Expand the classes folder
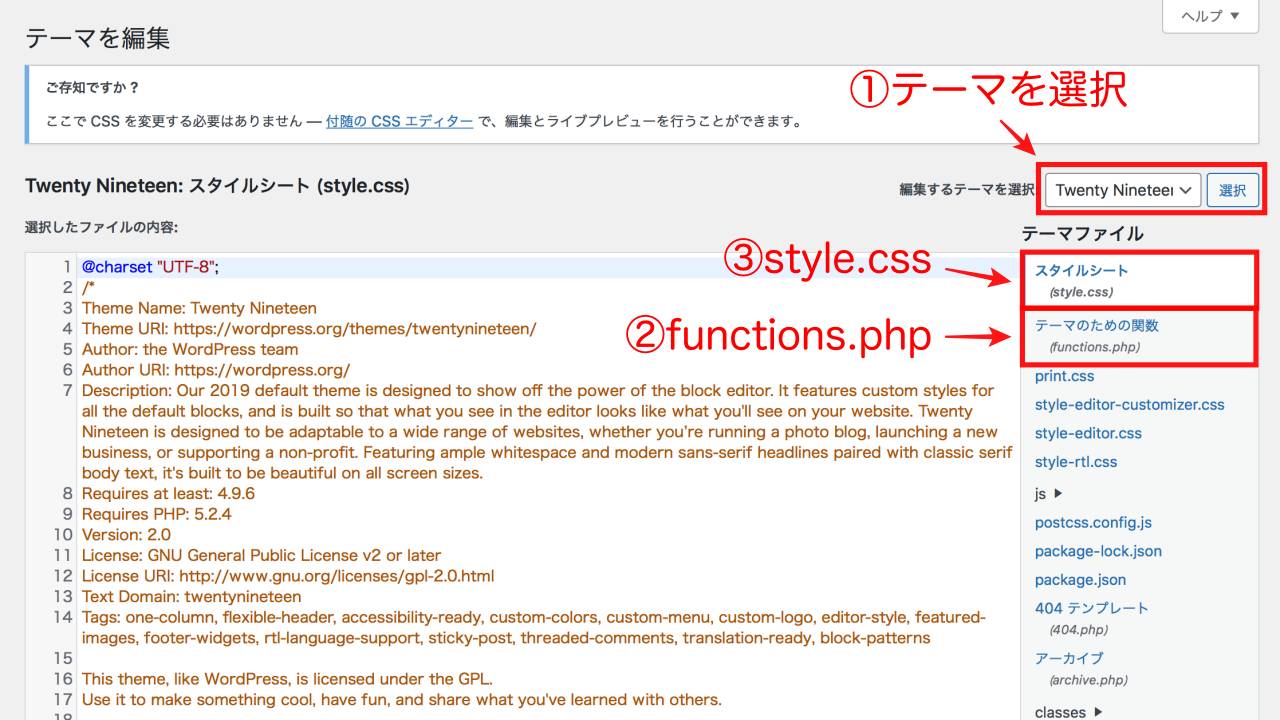Screen dimensions: 1280x720 tap(1069, 712)
